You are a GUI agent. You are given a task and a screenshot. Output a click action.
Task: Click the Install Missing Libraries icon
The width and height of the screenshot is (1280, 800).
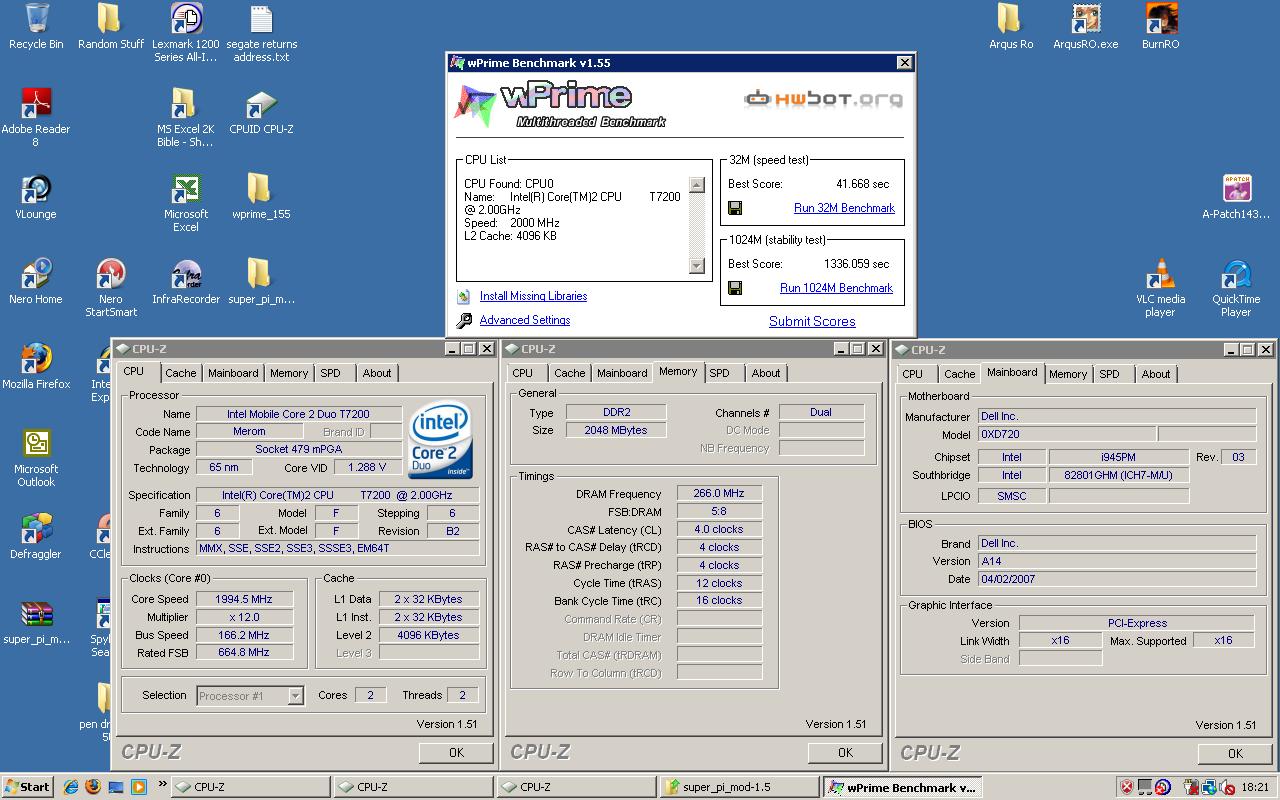tap(464, 297)
